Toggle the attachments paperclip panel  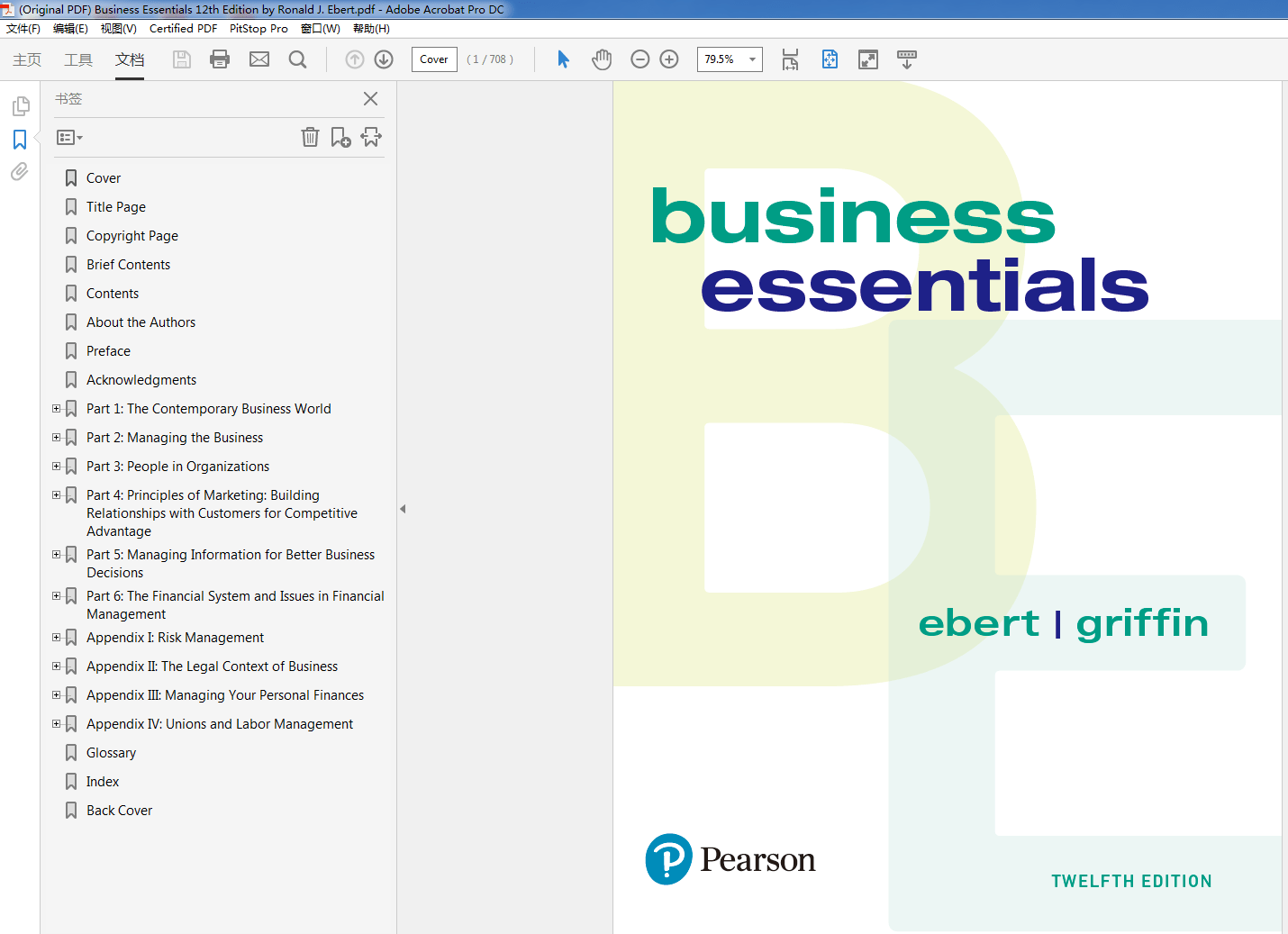[x=20, y=171]
